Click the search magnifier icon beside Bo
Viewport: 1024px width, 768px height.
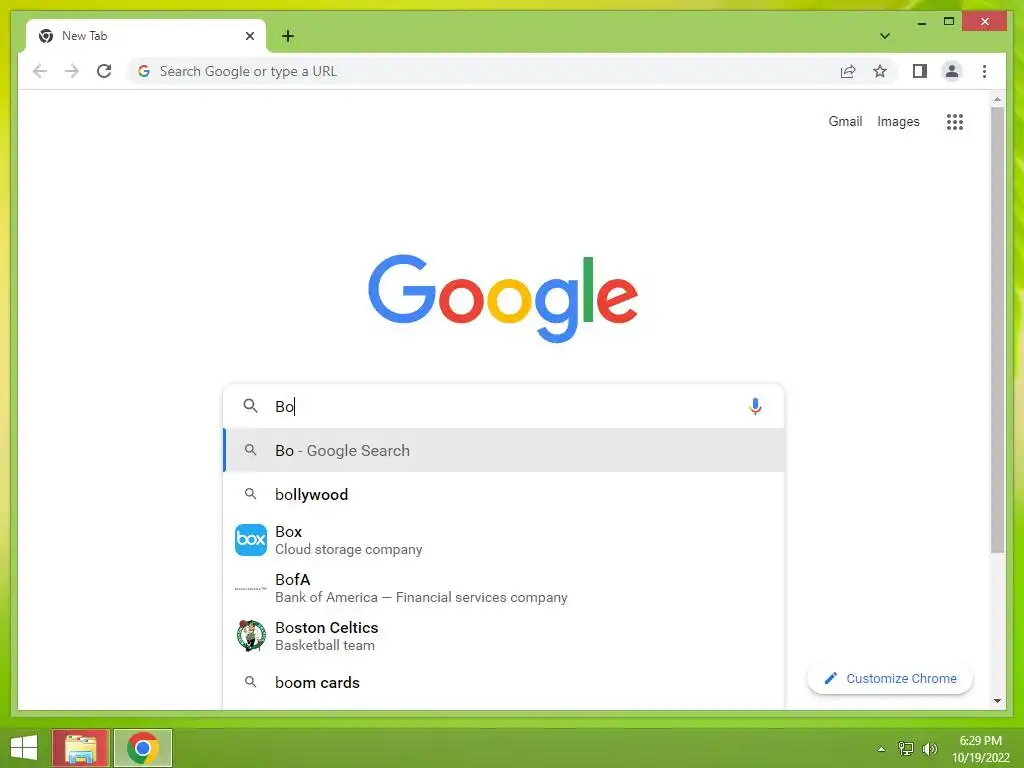(250, 406)
